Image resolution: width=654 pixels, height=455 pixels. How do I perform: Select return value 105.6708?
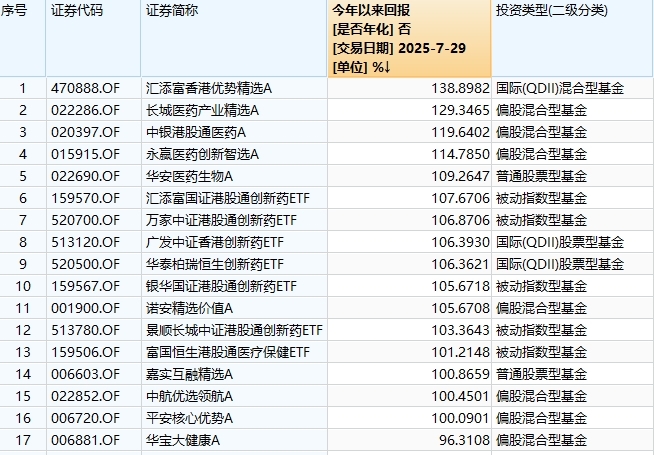(460, 309)
